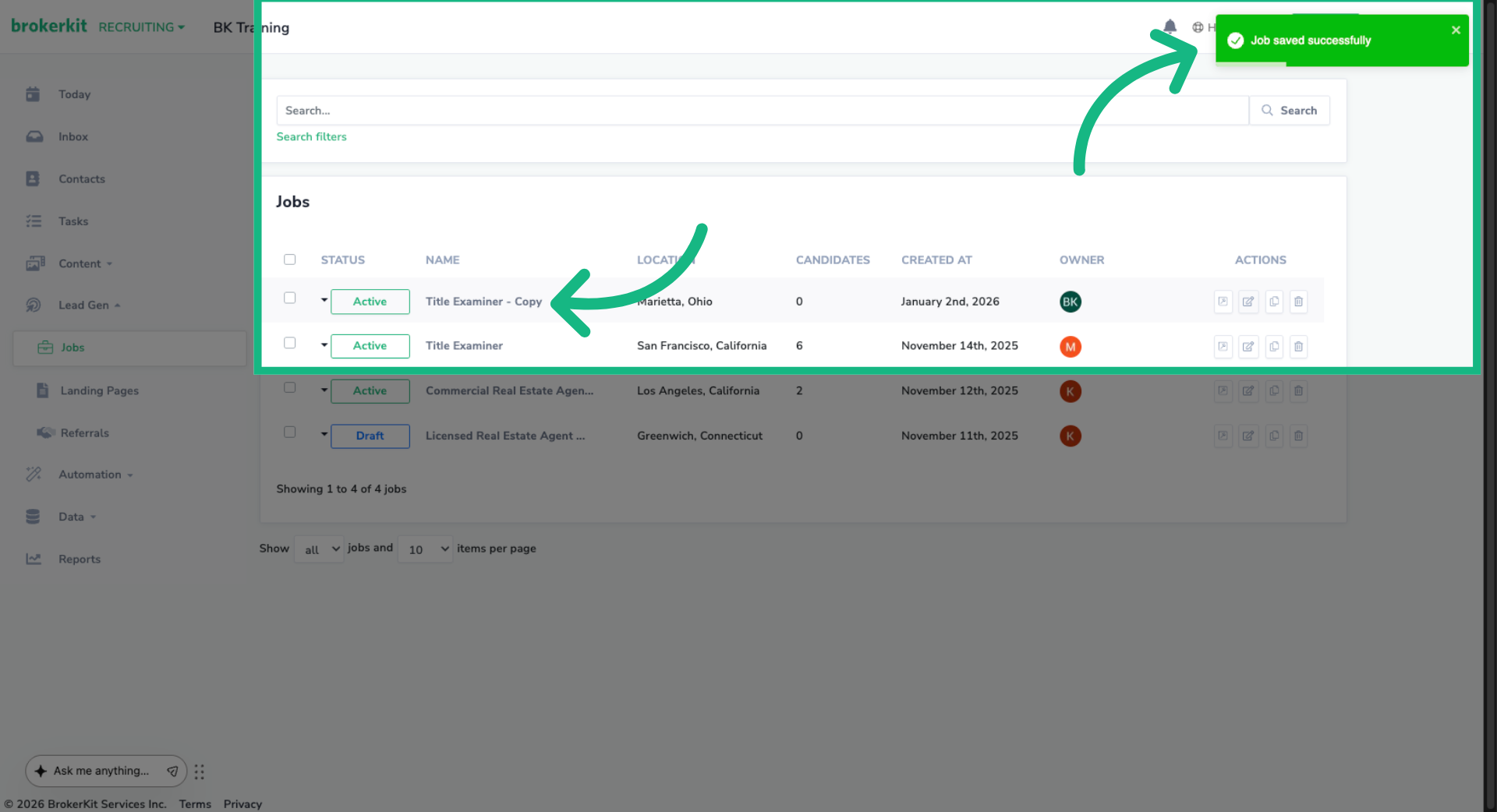Screen dimensions: 1497x812
Task: Open the Commercial Real Estate Agen... job link
Action: (x=509, y=391)
